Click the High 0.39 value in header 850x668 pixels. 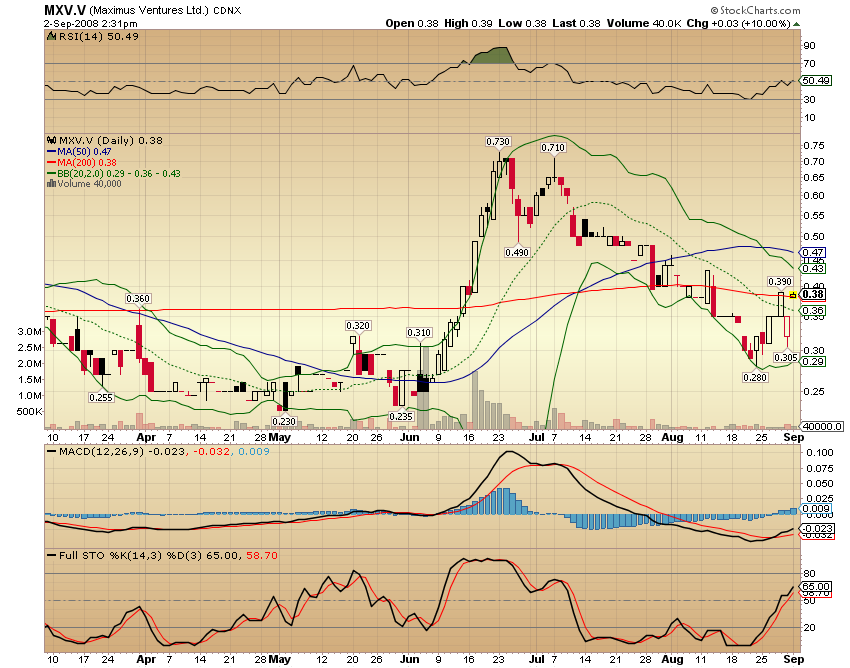click(468, 23)
